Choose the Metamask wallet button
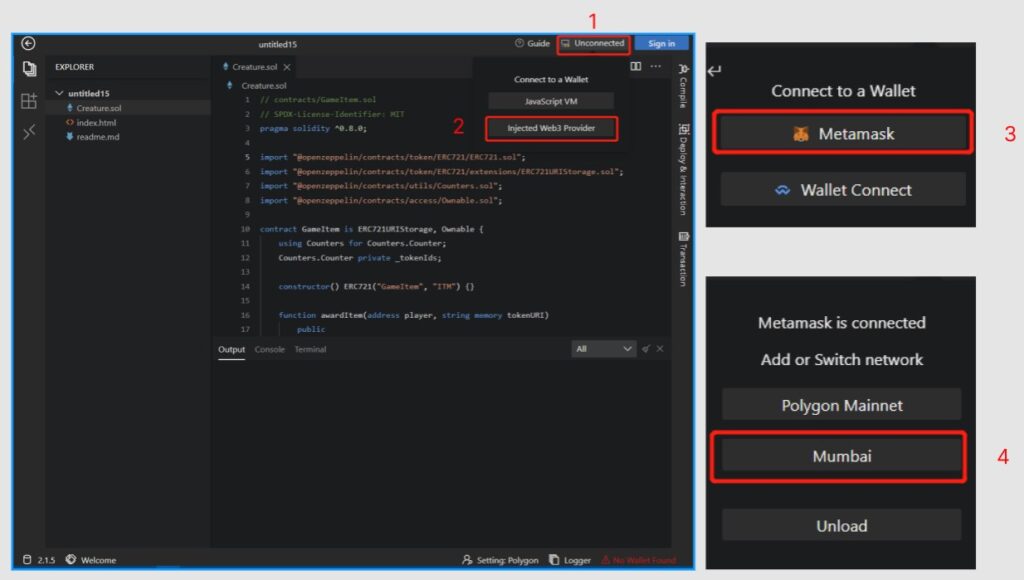 [x=842, y=133]
